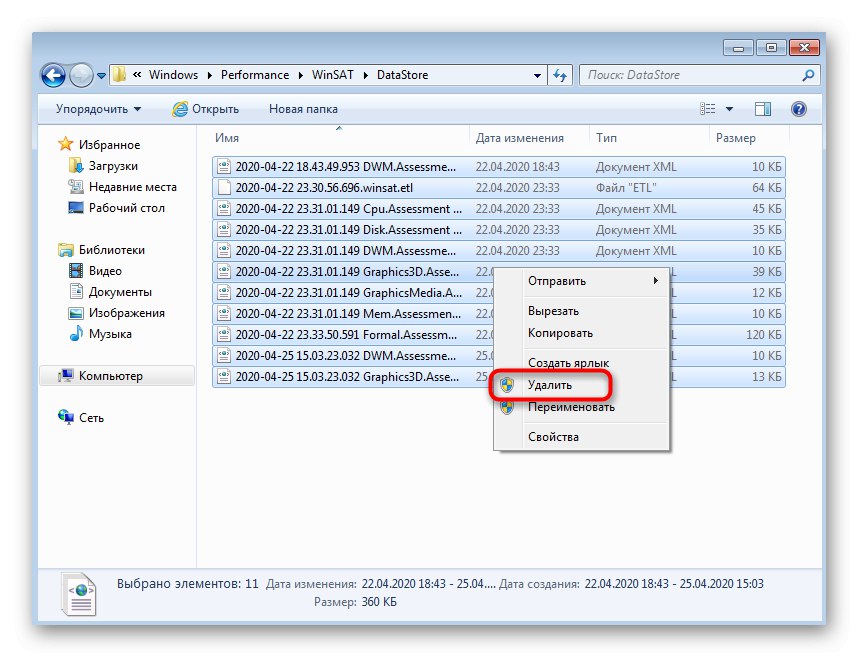Click the folder icon in the address bar
The height and width of the screenshot is (657, 858).
pos(118,74)
